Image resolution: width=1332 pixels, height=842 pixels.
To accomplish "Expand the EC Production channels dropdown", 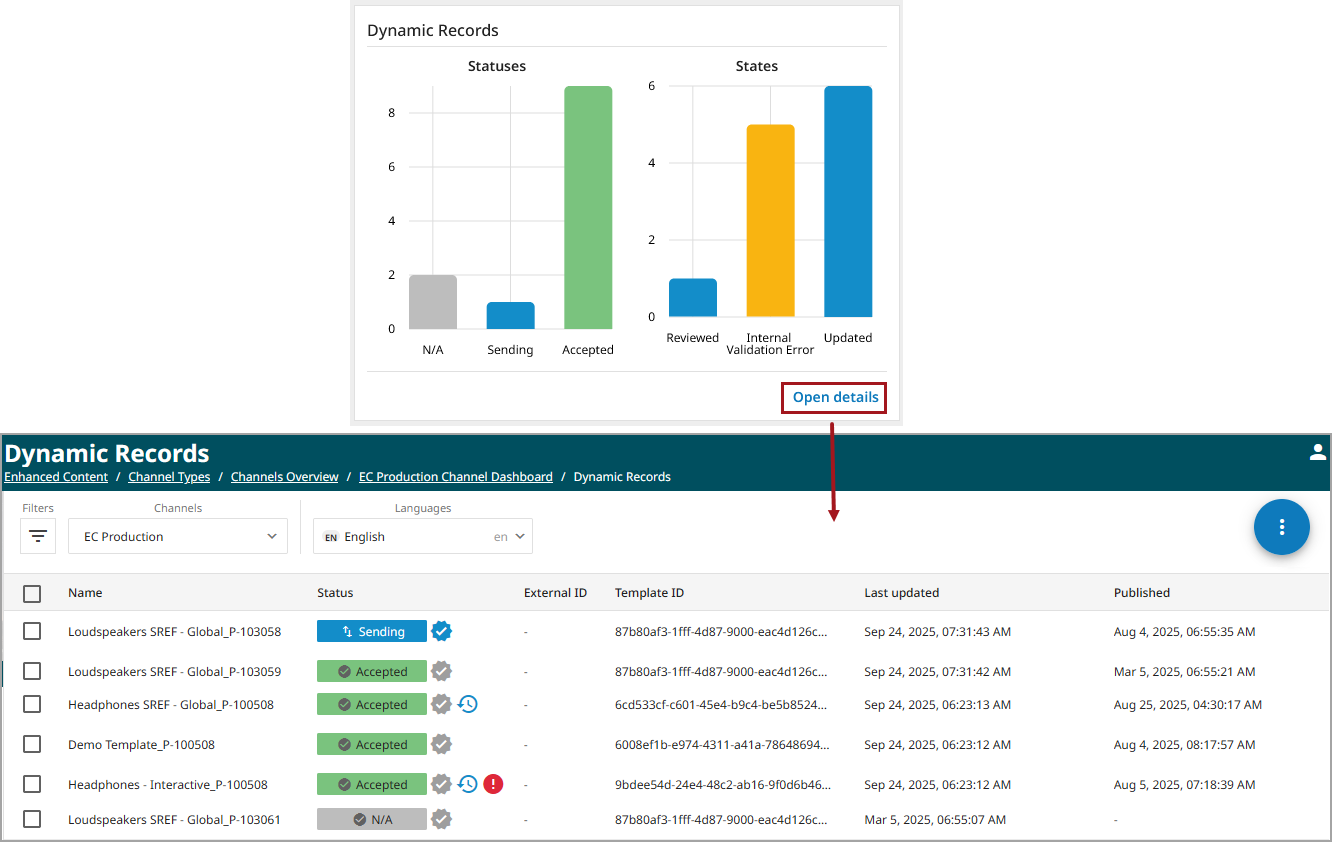I will click(178, 537).
